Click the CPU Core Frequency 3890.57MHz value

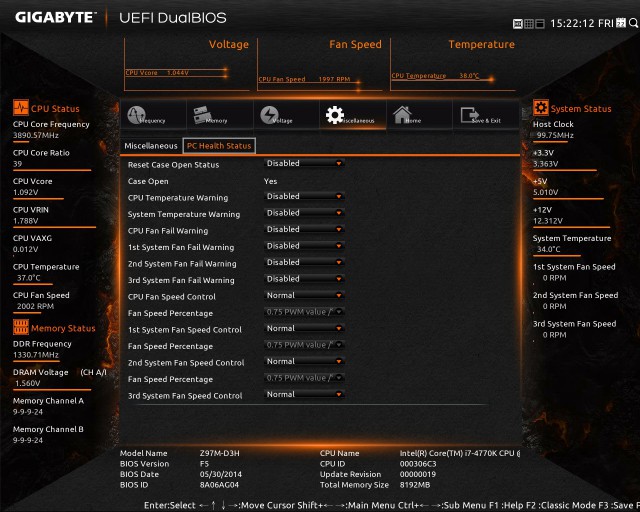coord(36,135)
